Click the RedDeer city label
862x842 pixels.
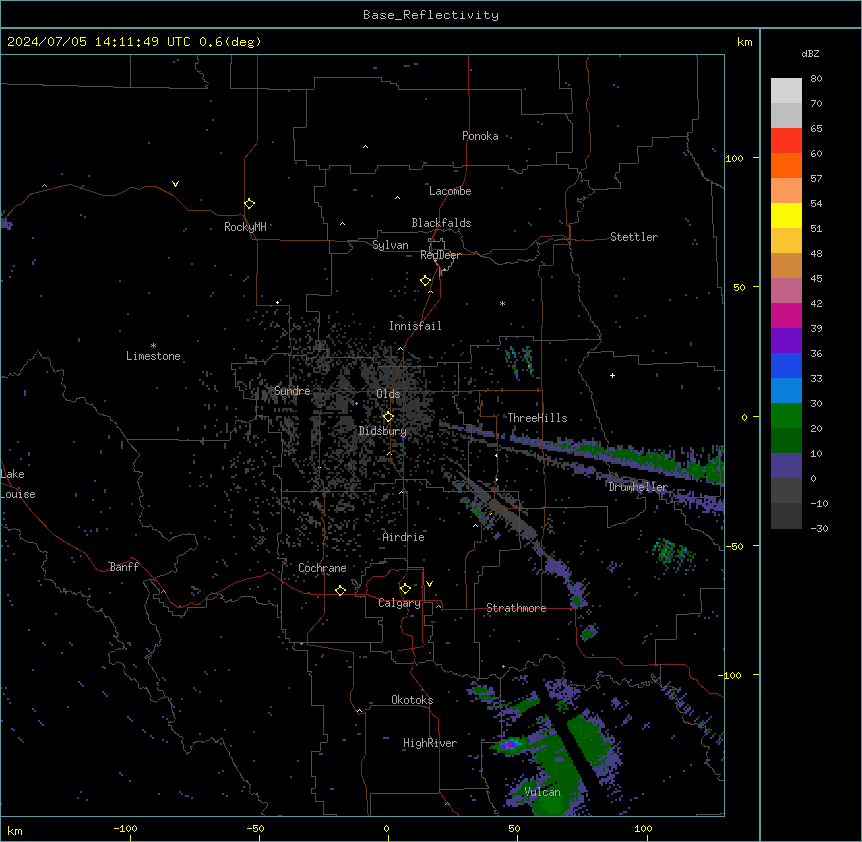click(440, 255)
